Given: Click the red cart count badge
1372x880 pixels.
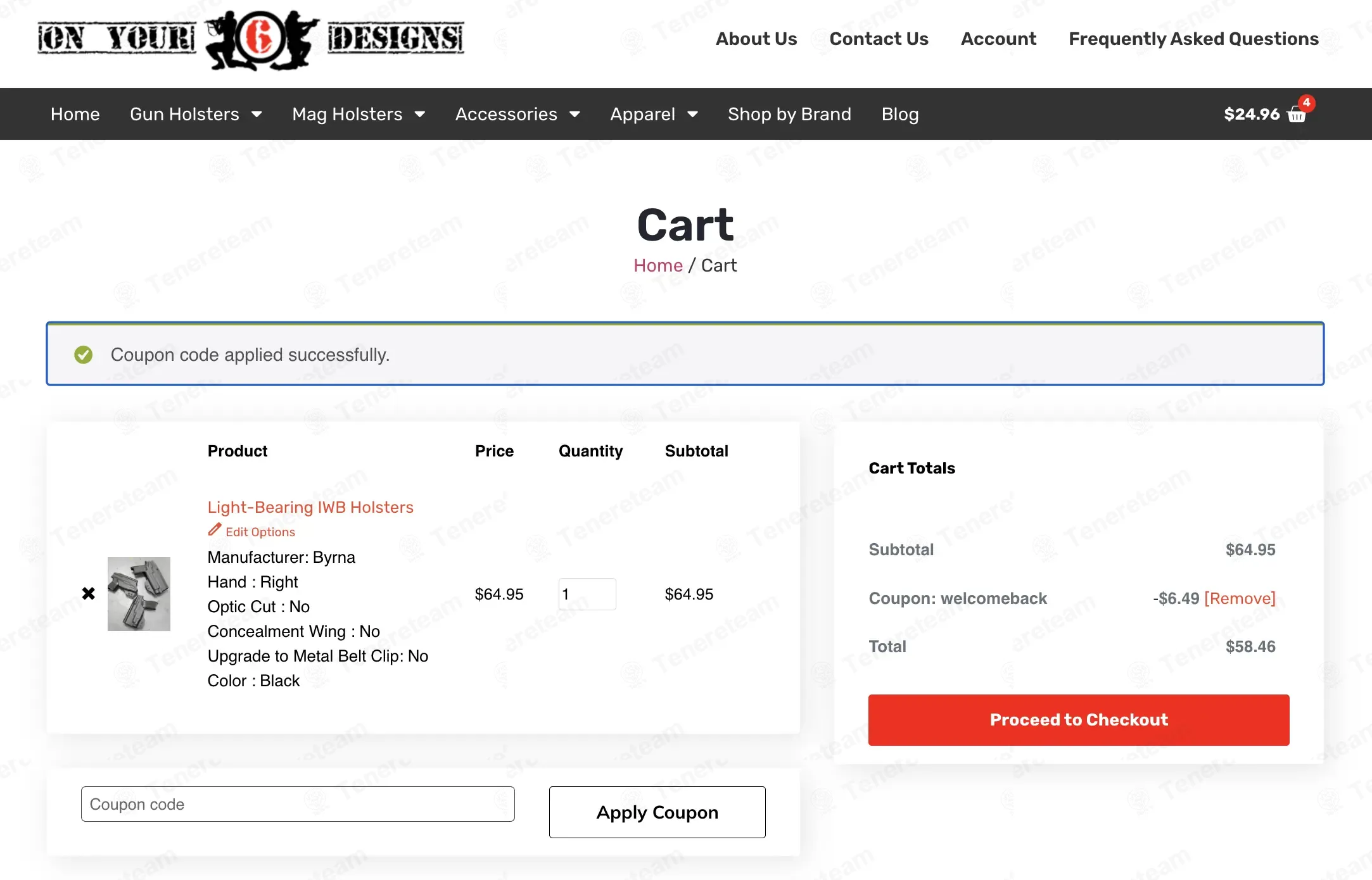Looking at the screenshot, I should click(1306, 103).
